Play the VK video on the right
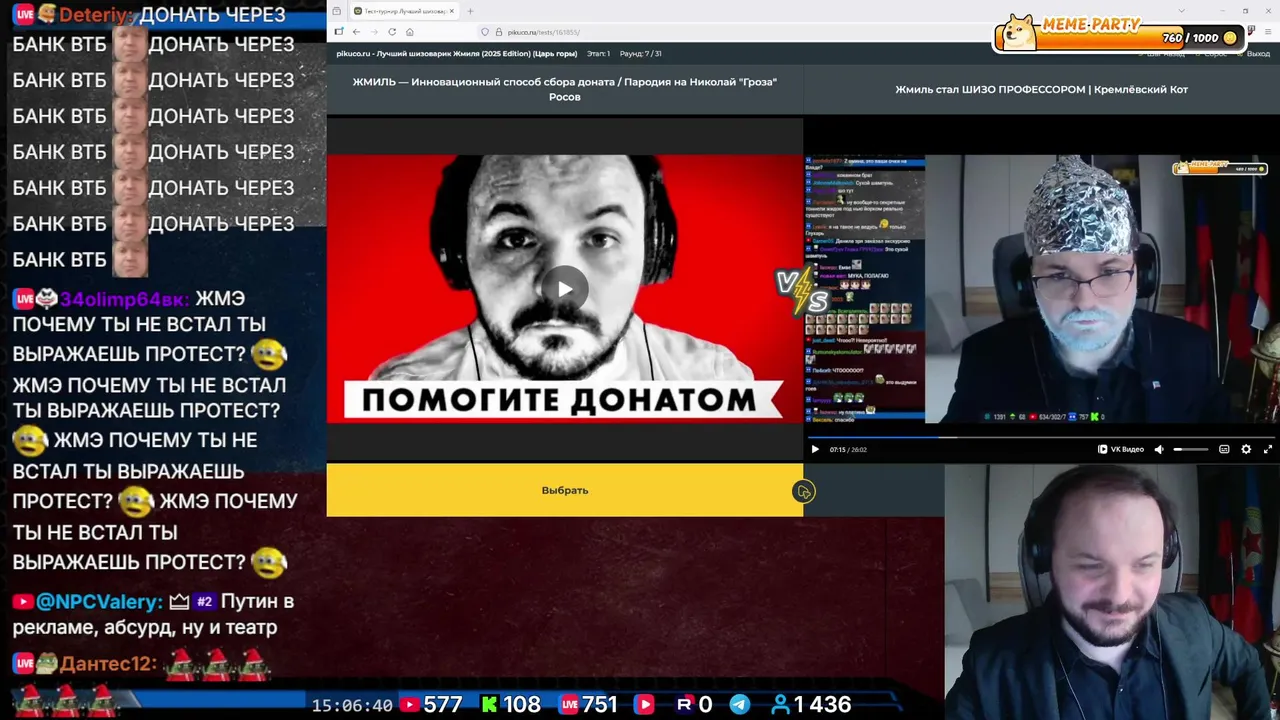Viewport: 1280px width, 720px height. [814, 449]
